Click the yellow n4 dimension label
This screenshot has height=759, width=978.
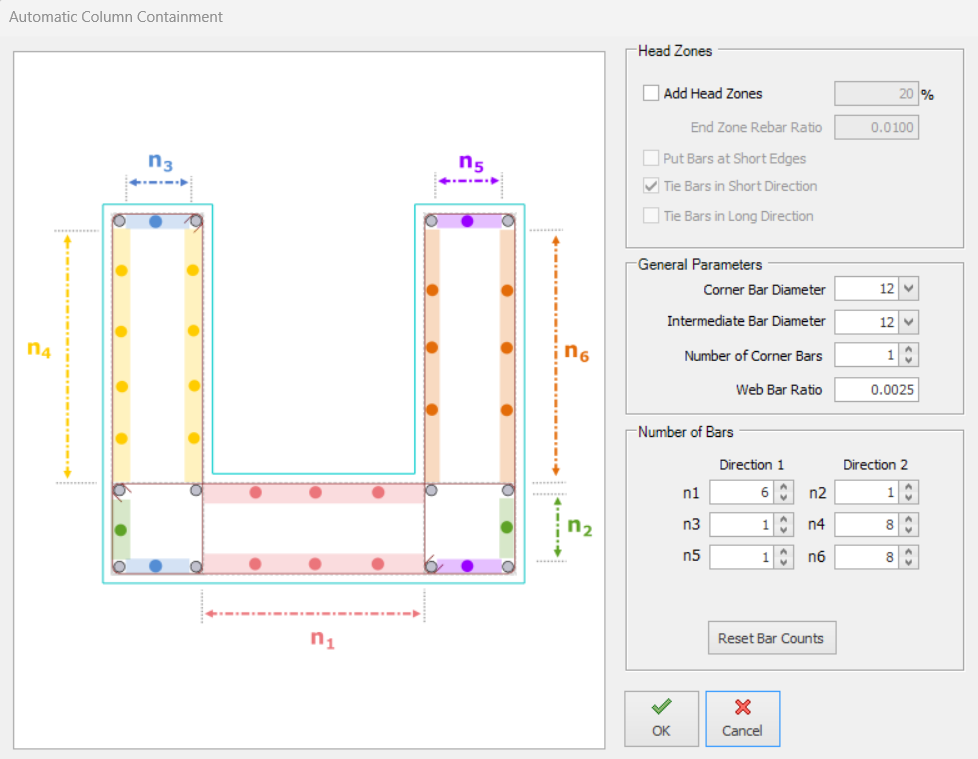pos(39,349)
